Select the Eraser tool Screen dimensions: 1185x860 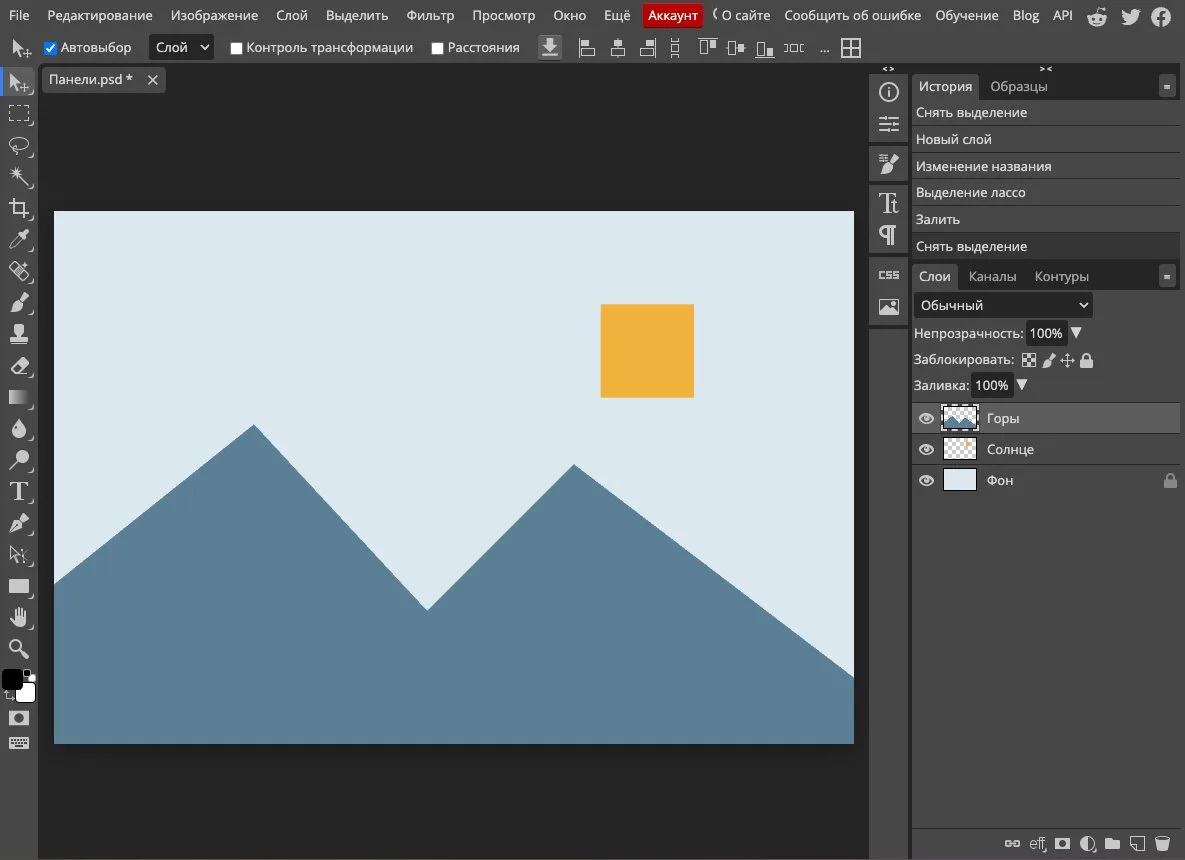(x=19, y=366)
